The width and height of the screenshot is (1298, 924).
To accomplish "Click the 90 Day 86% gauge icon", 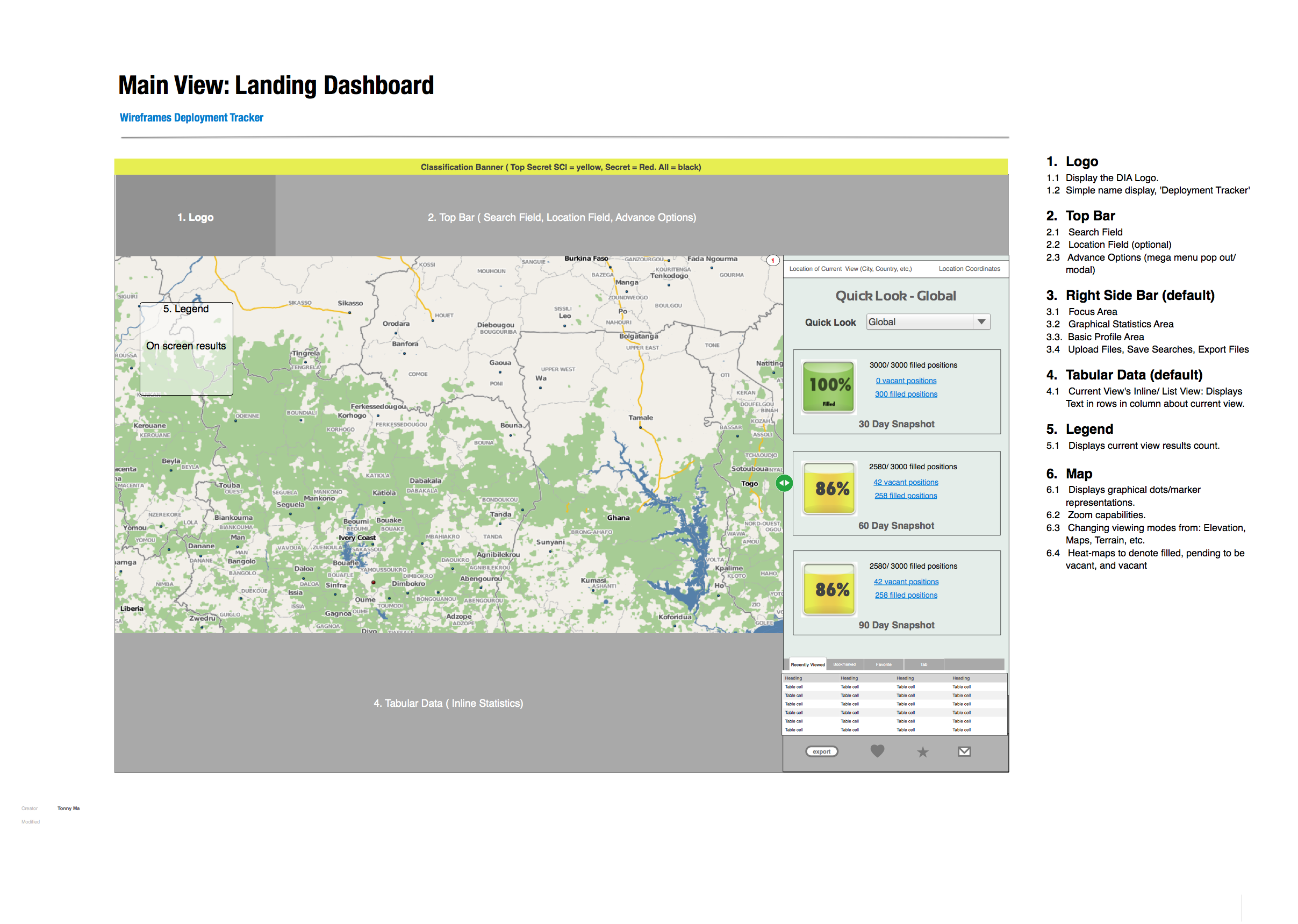I will point(829,589).
